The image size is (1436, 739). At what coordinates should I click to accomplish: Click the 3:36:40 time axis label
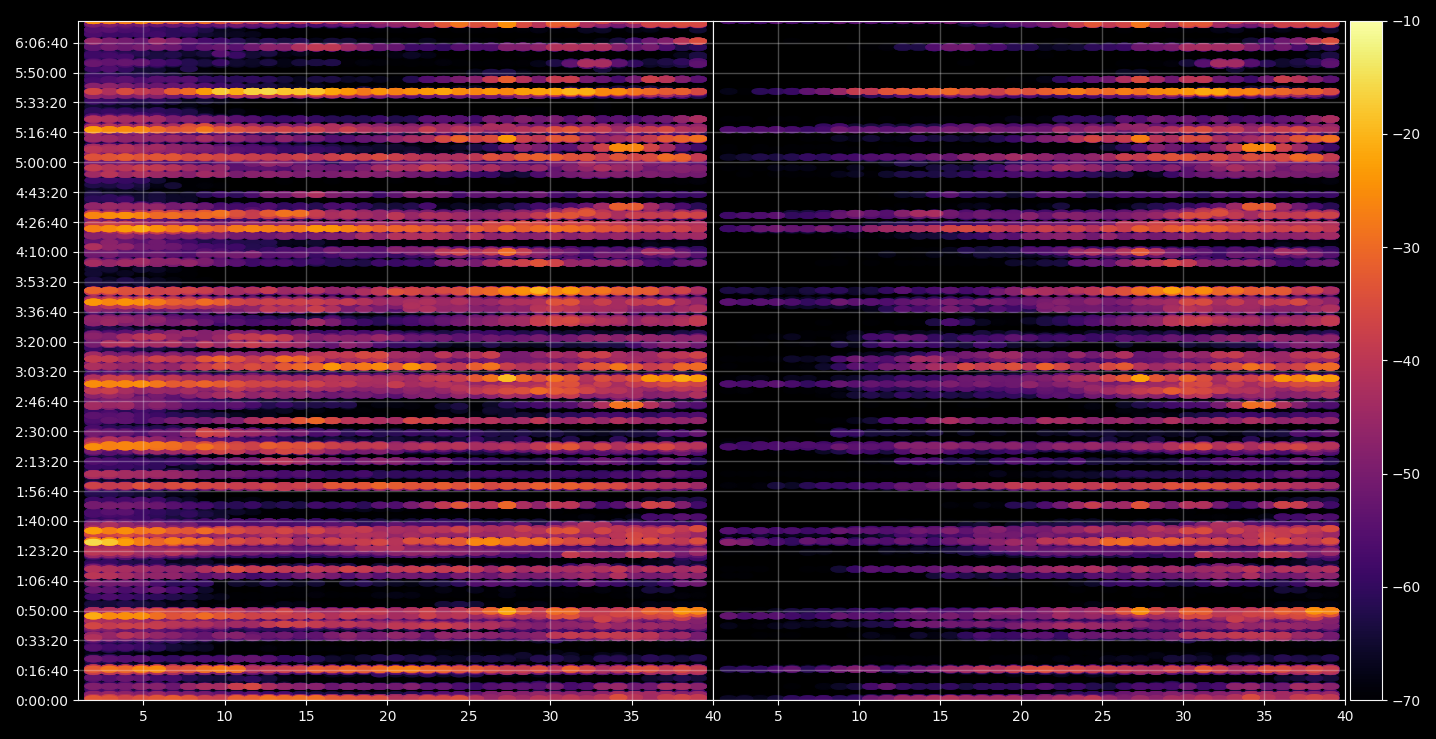pos(42,312)
